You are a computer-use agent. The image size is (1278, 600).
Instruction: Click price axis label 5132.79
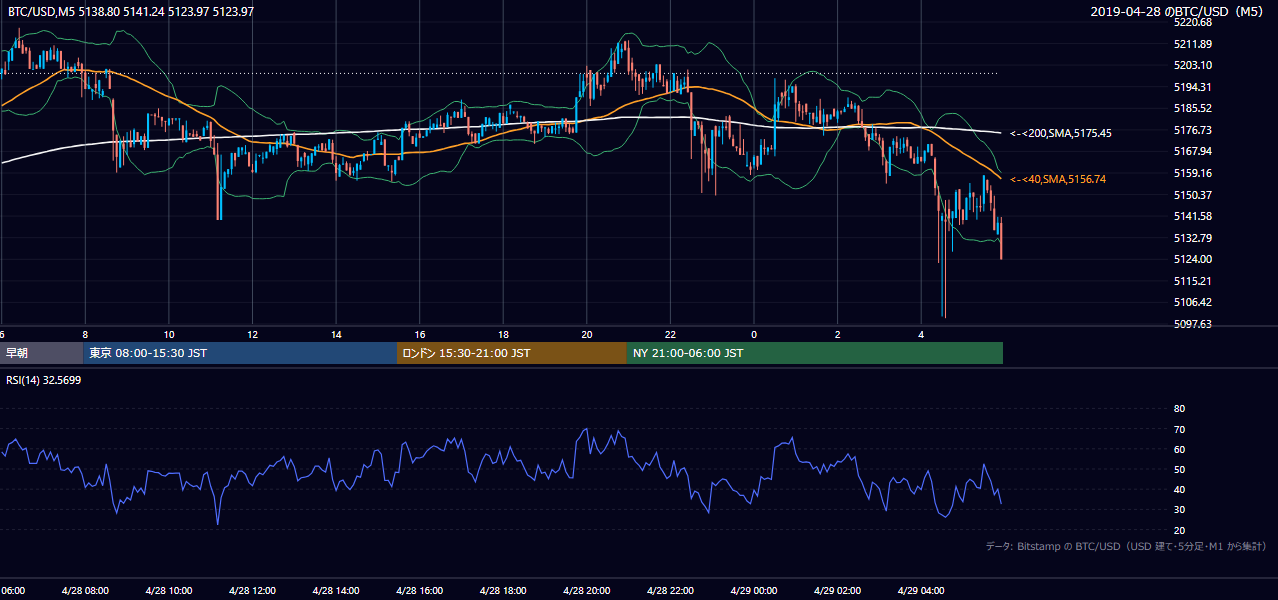tap(1193, 238)
